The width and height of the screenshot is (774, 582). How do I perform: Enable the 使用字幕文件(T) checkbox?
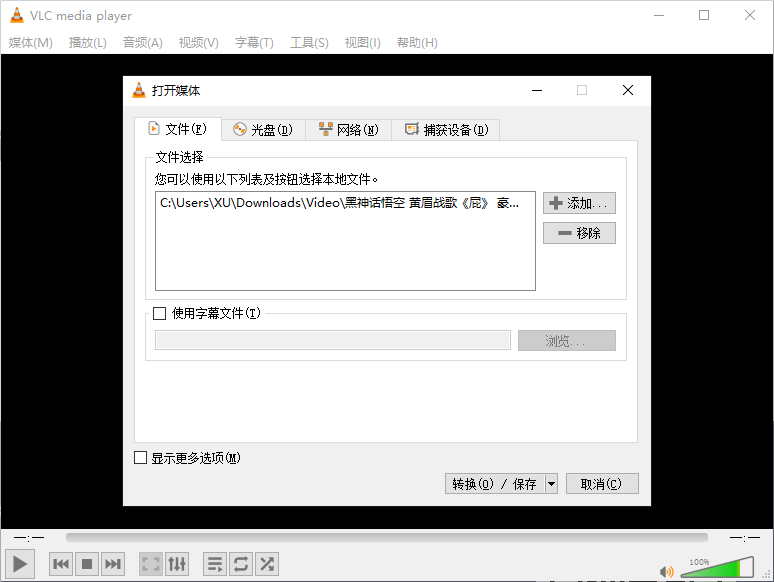(x=159, y=313)
